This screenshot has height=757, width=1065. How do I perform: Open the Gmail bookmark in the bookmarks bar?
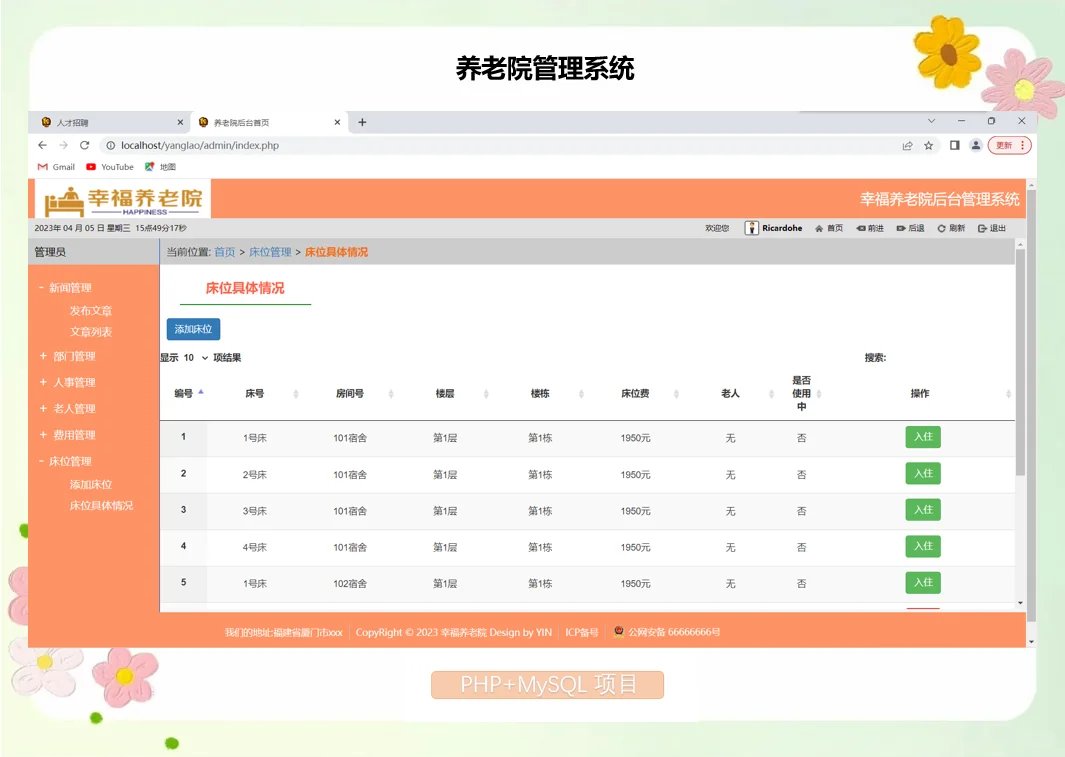(x=55, y=166)
